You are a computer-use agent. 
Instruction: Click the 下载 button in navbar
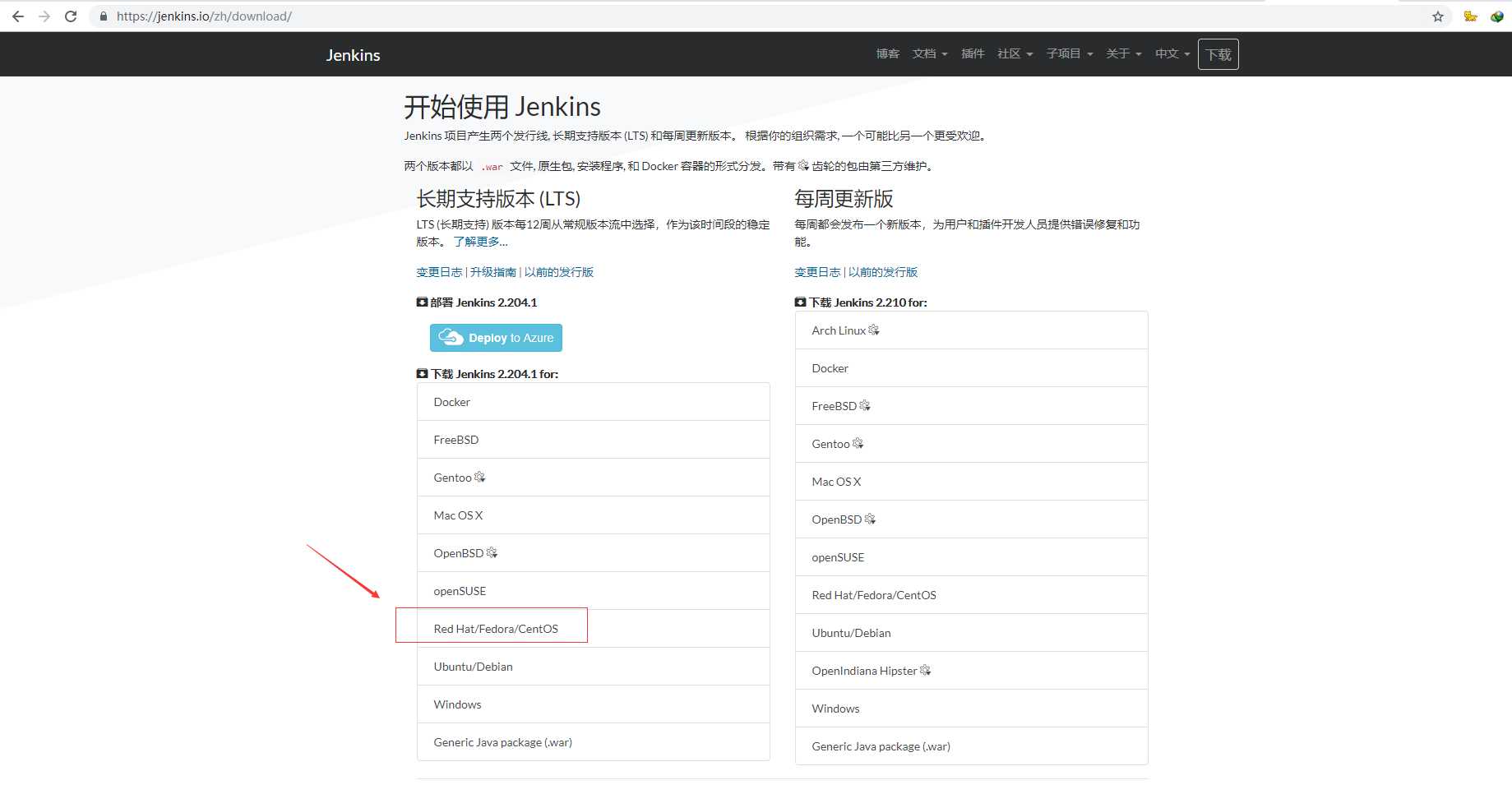point(1218,54)
